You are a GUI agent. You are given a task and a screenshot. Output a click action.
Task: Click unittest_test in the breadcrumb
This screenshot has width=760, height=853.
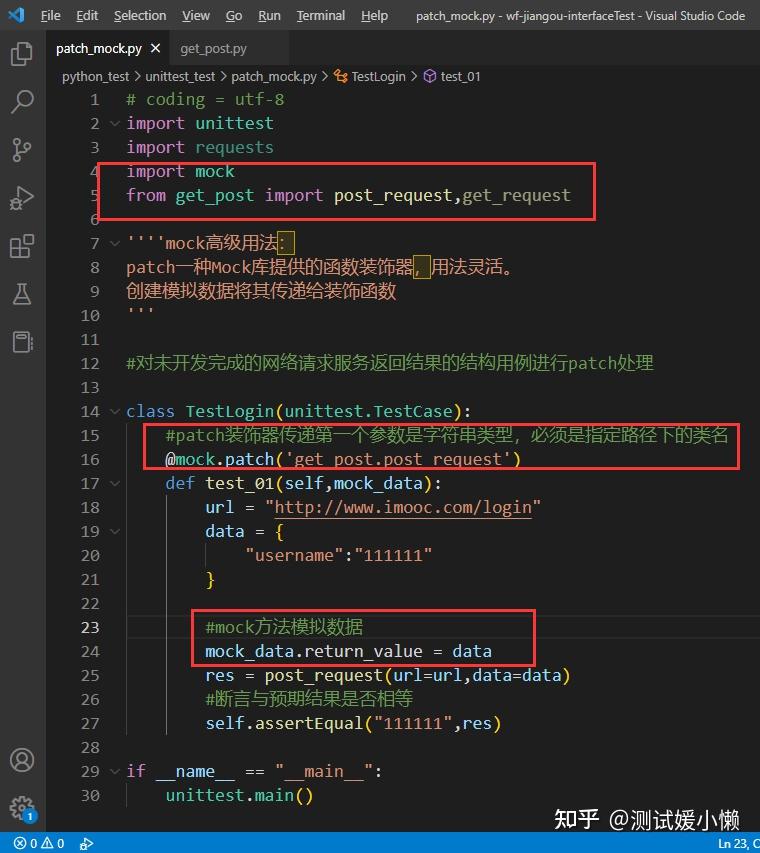(180, 77)
